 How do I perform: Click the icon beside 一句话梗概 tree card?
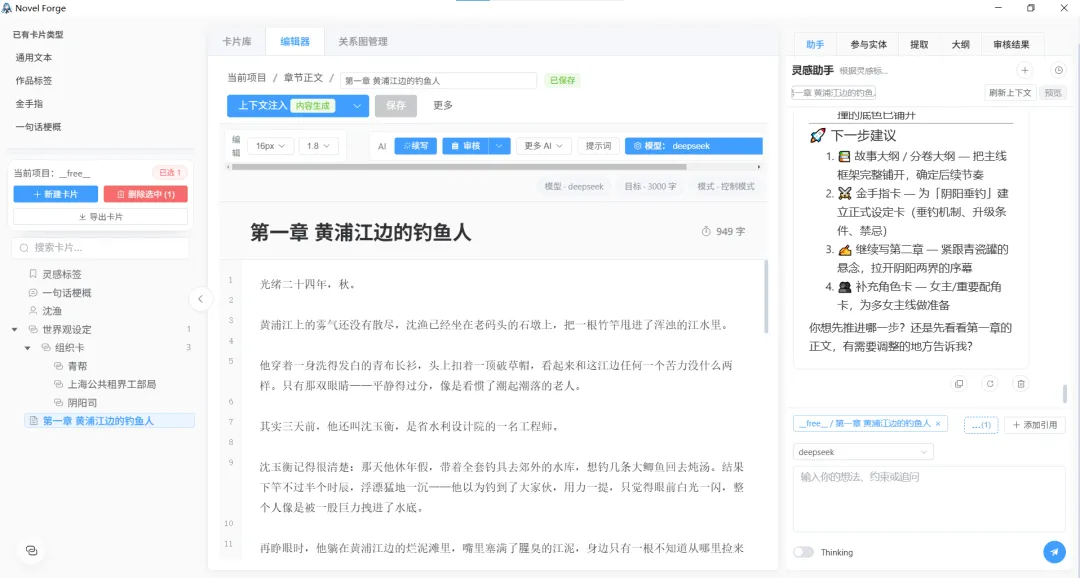(x=32, y=293)
